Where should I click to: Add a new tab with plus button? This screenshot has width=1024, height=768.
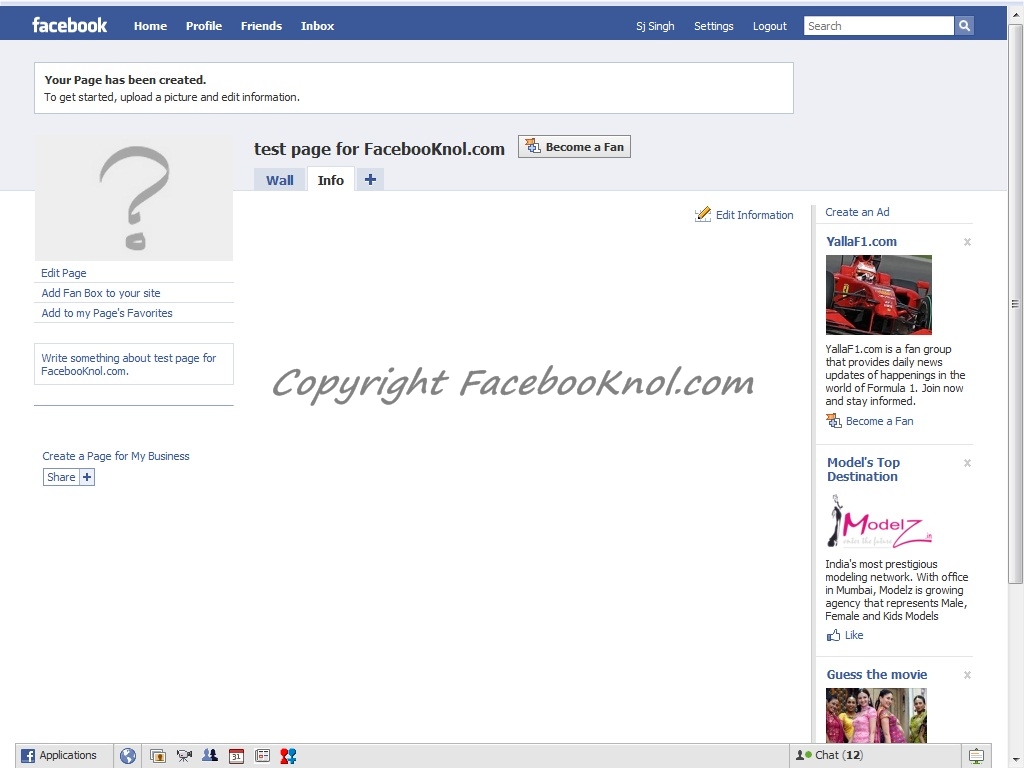tap(370, 180)
